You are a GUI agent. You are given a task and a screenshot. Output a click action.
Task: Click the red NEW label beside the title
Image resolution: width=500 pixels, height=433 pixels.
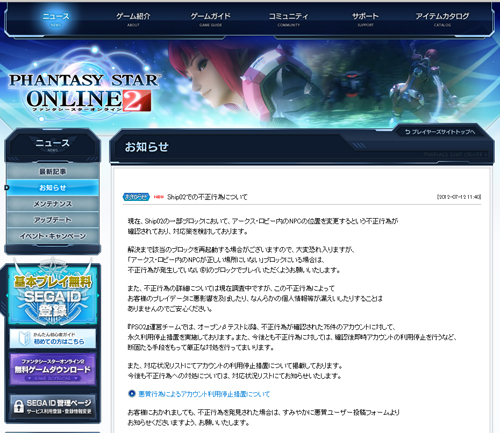[x=159, y=197]
